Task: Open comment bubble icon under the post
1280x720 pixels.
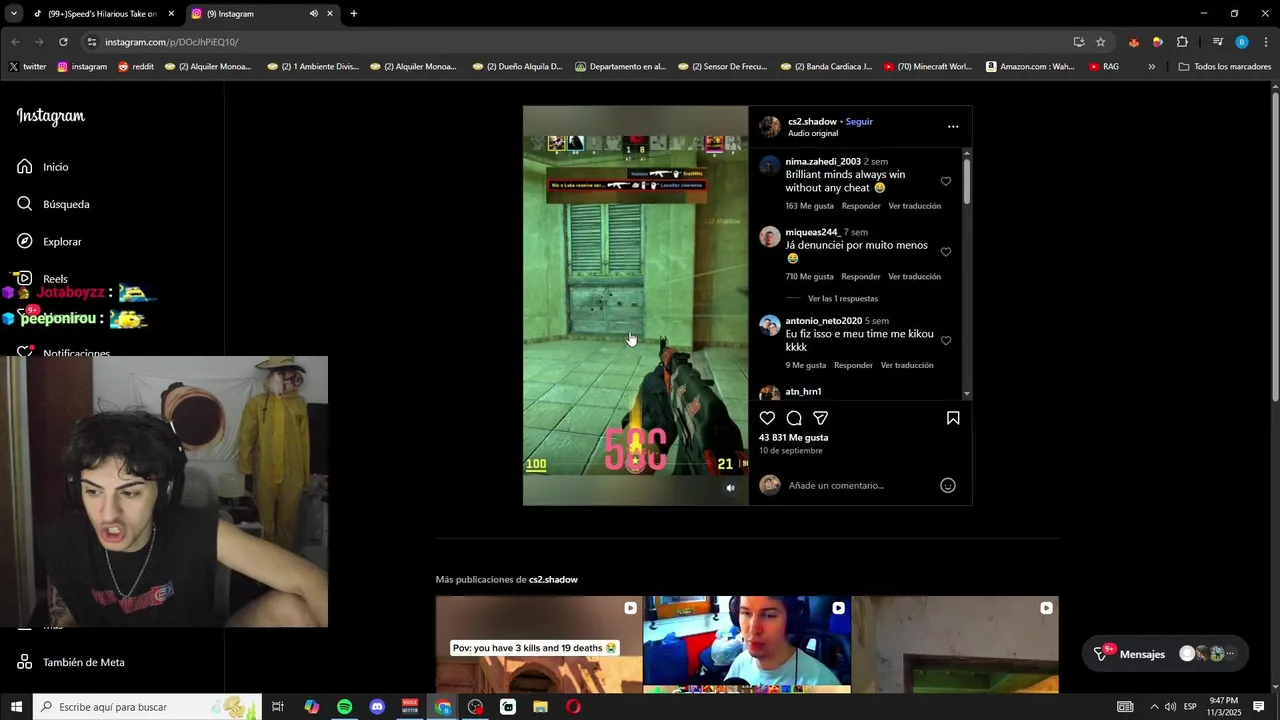Action: 794,418
